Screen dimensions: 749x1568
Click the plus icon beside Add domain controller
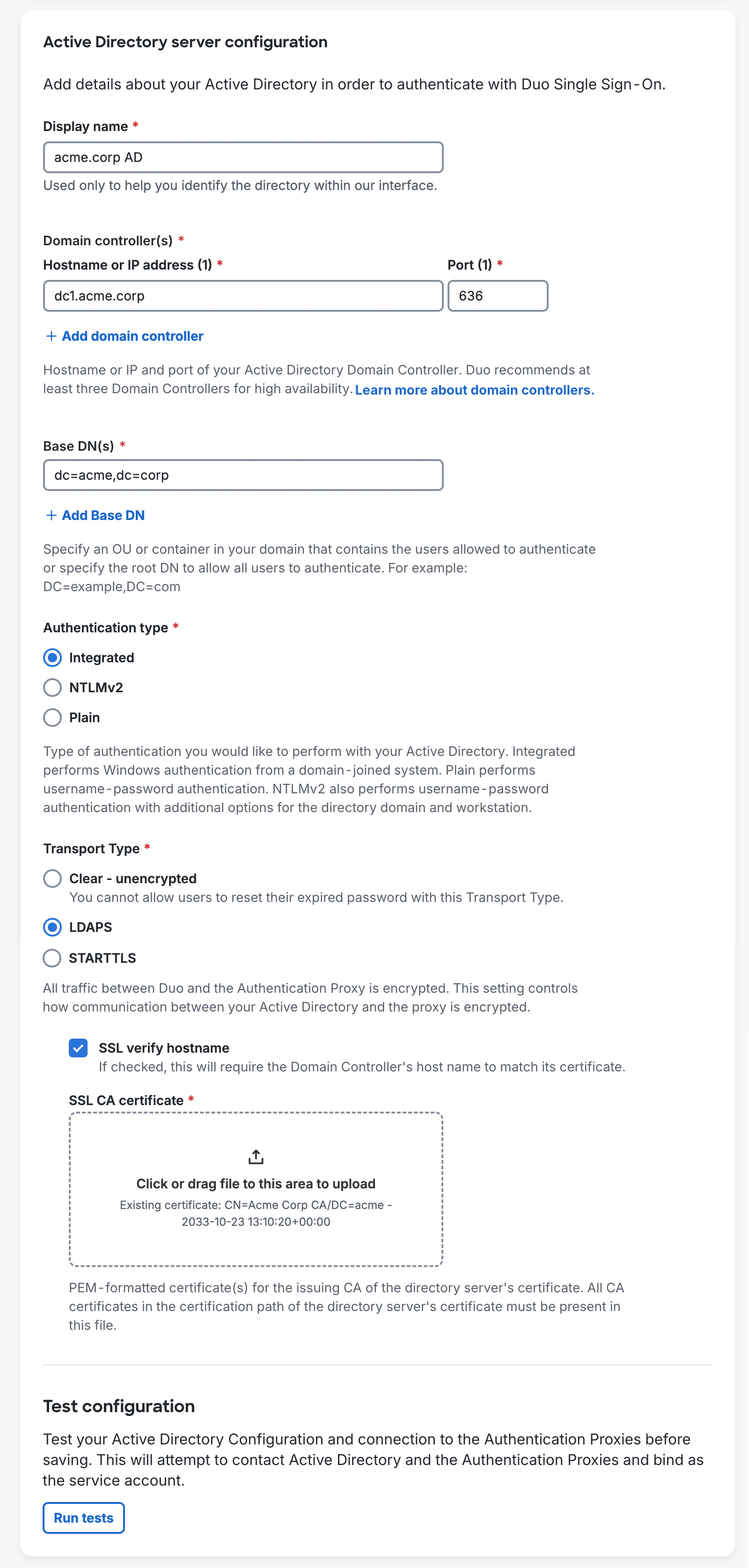(x=52, y=336)
